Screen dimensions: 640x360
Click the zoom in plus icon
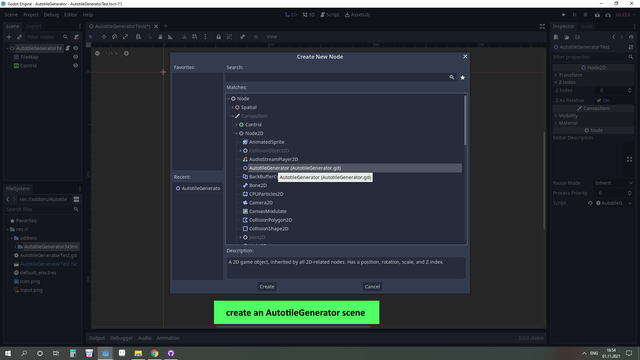pos(126,53)
